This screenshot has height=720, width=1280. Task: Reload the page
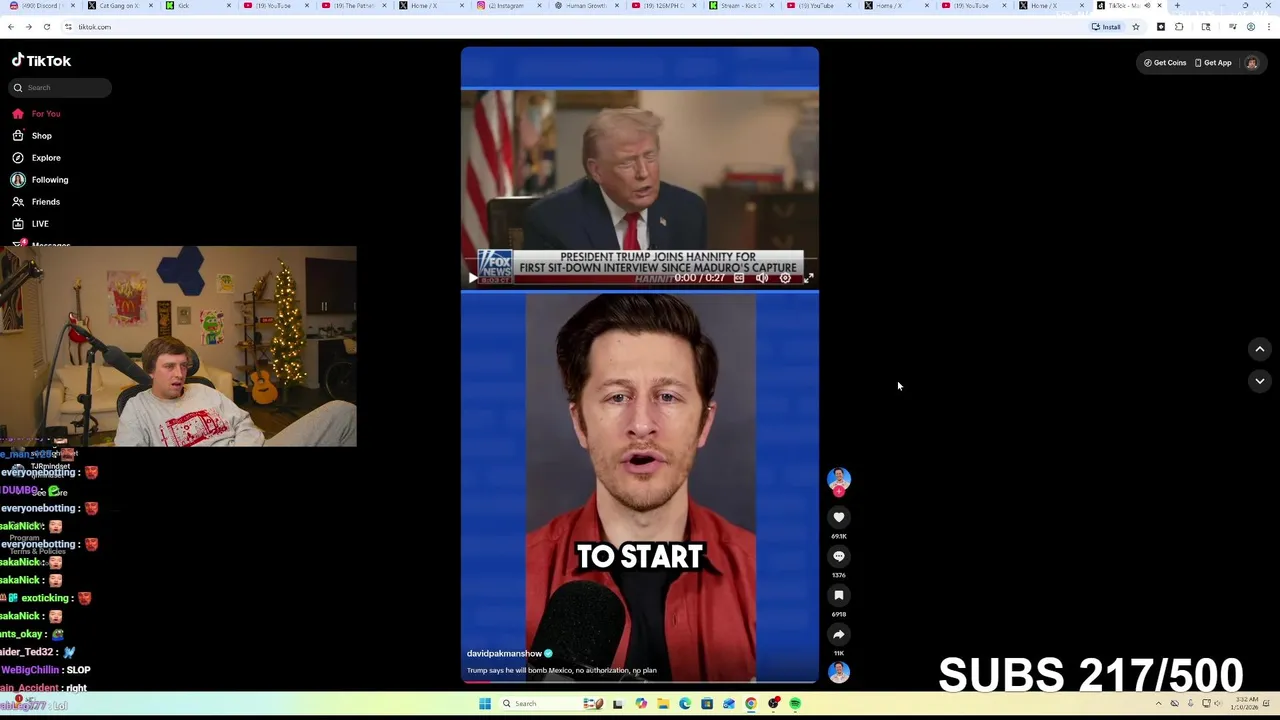45,27
